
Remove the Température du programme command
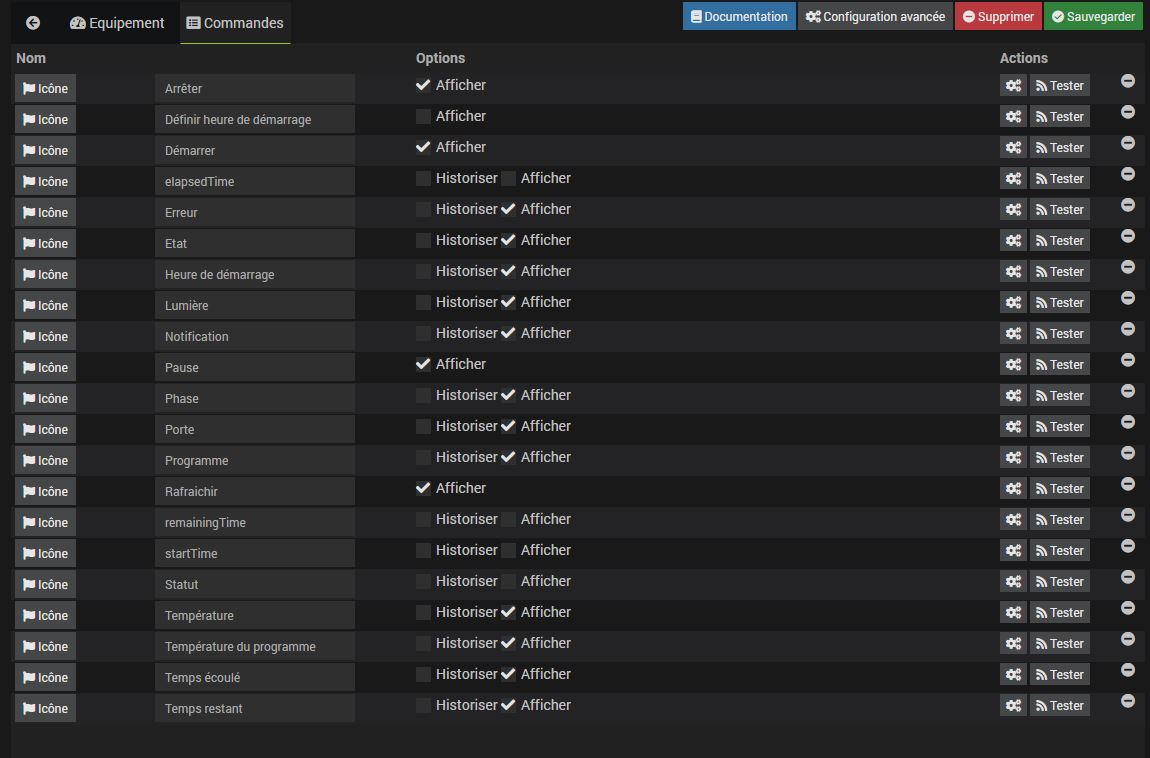click(1128, 639)
